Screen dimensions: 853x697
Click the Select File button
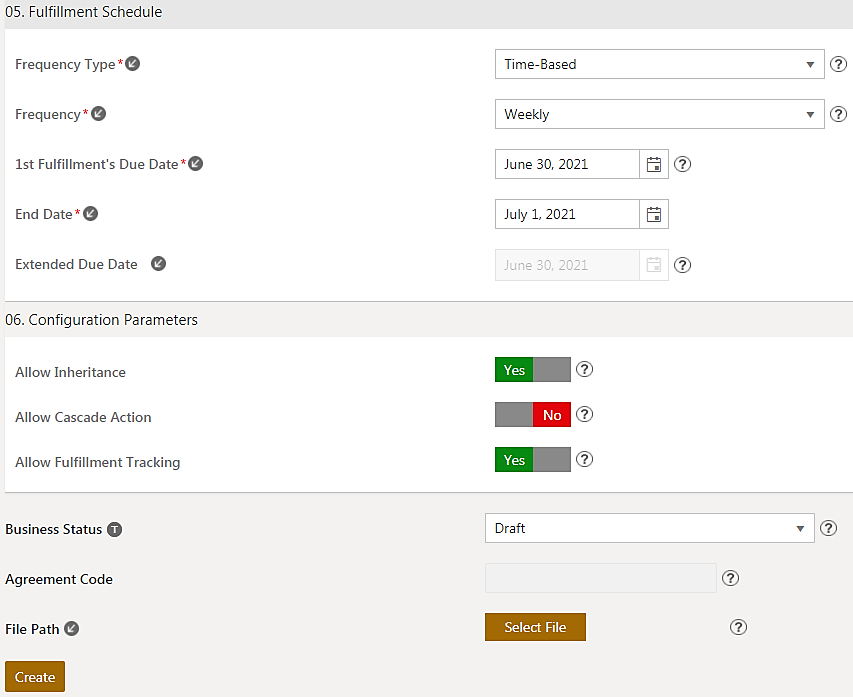point(535,627)
